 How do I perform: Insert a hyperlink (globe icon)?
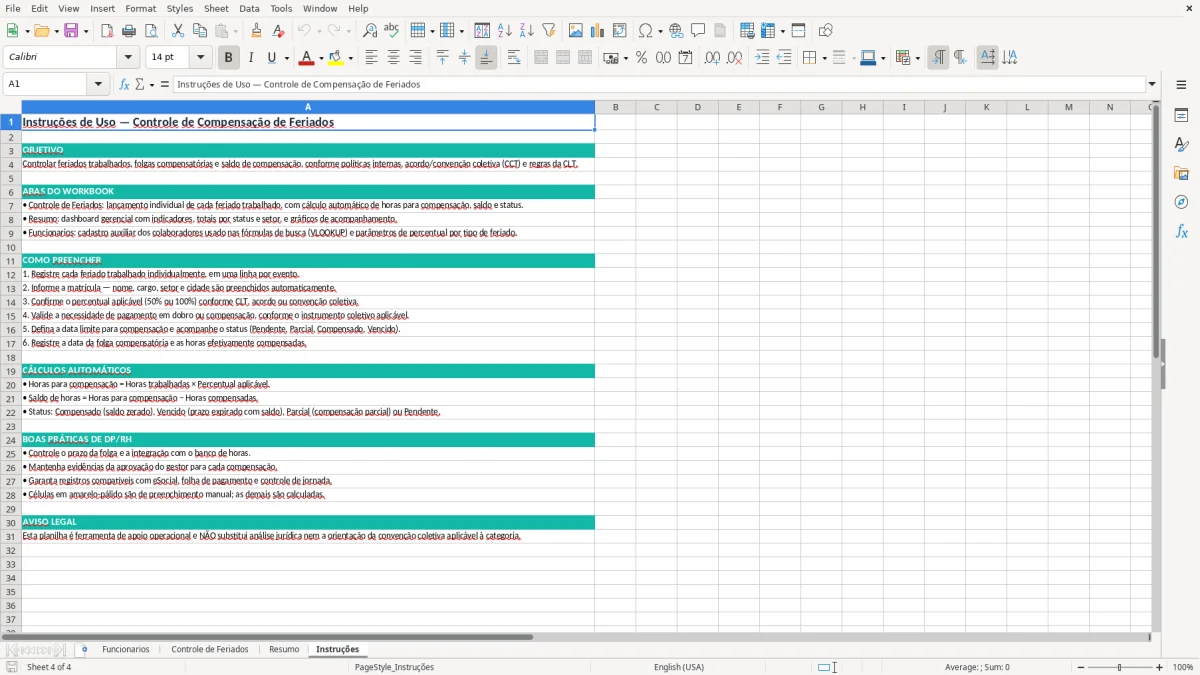(x=676, y=31)
